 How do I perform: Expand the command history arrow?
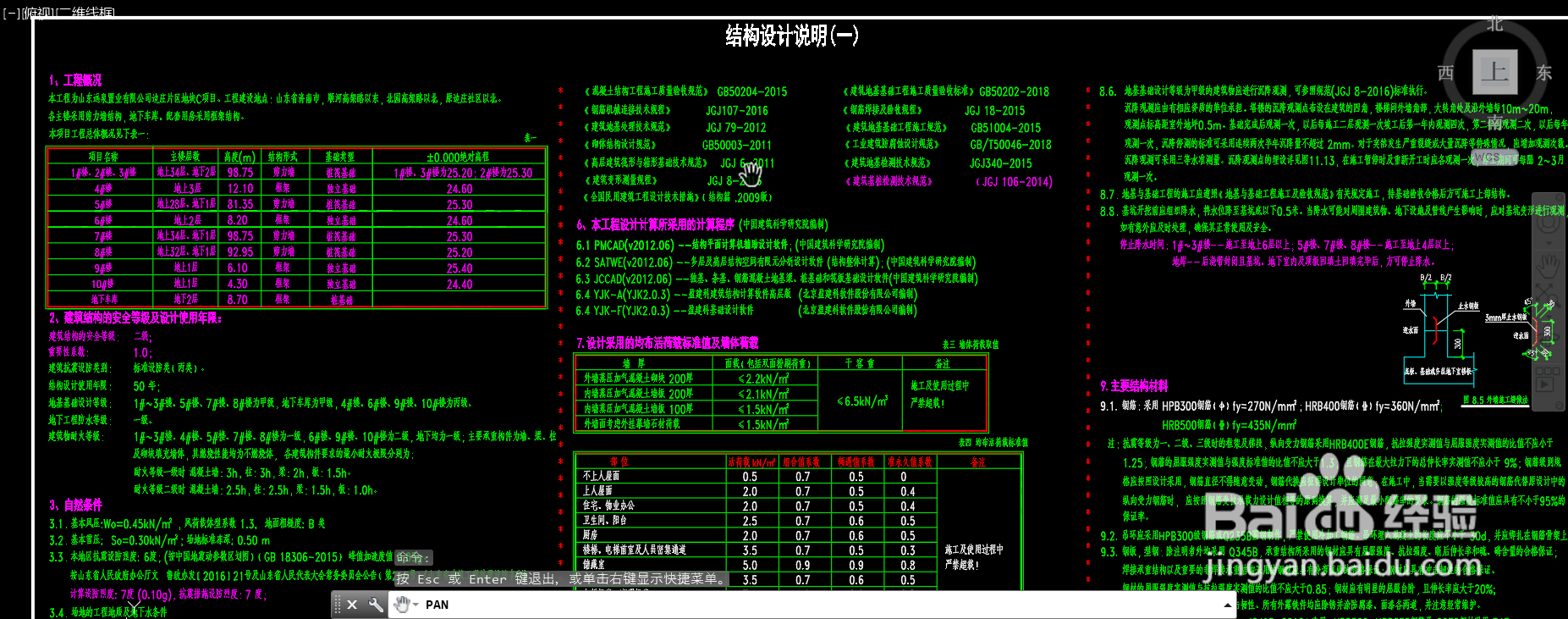[x=1228, y=605]
